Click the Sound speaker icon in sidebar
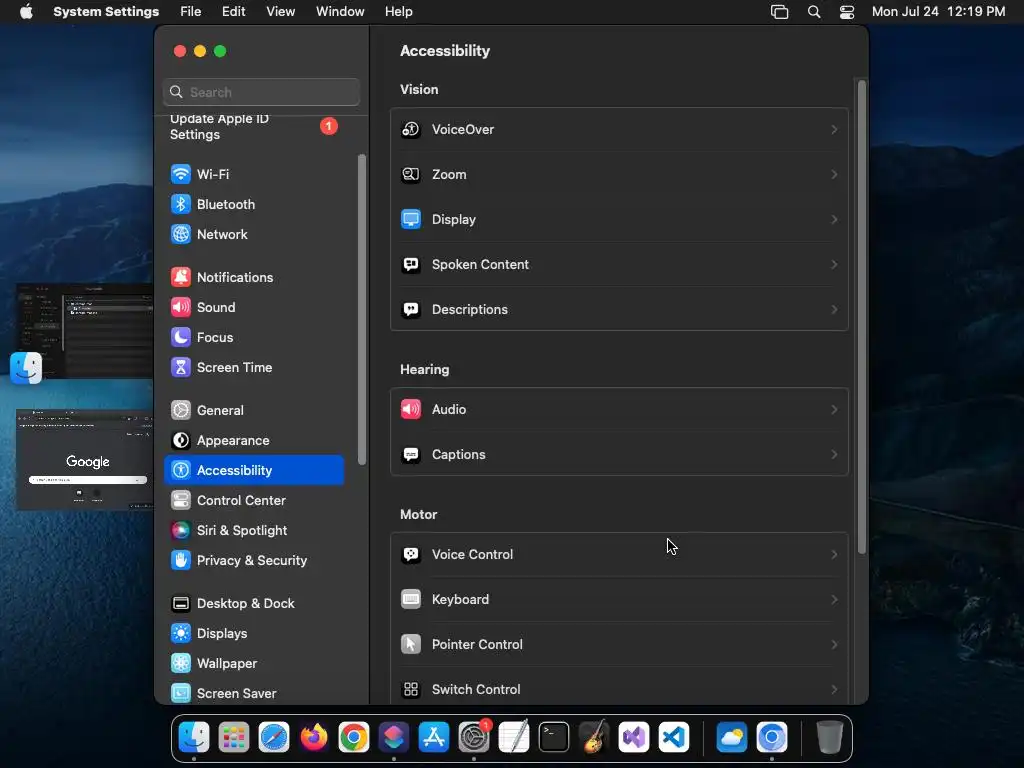This screenshot has width=1024, height=768. [181, 308]
